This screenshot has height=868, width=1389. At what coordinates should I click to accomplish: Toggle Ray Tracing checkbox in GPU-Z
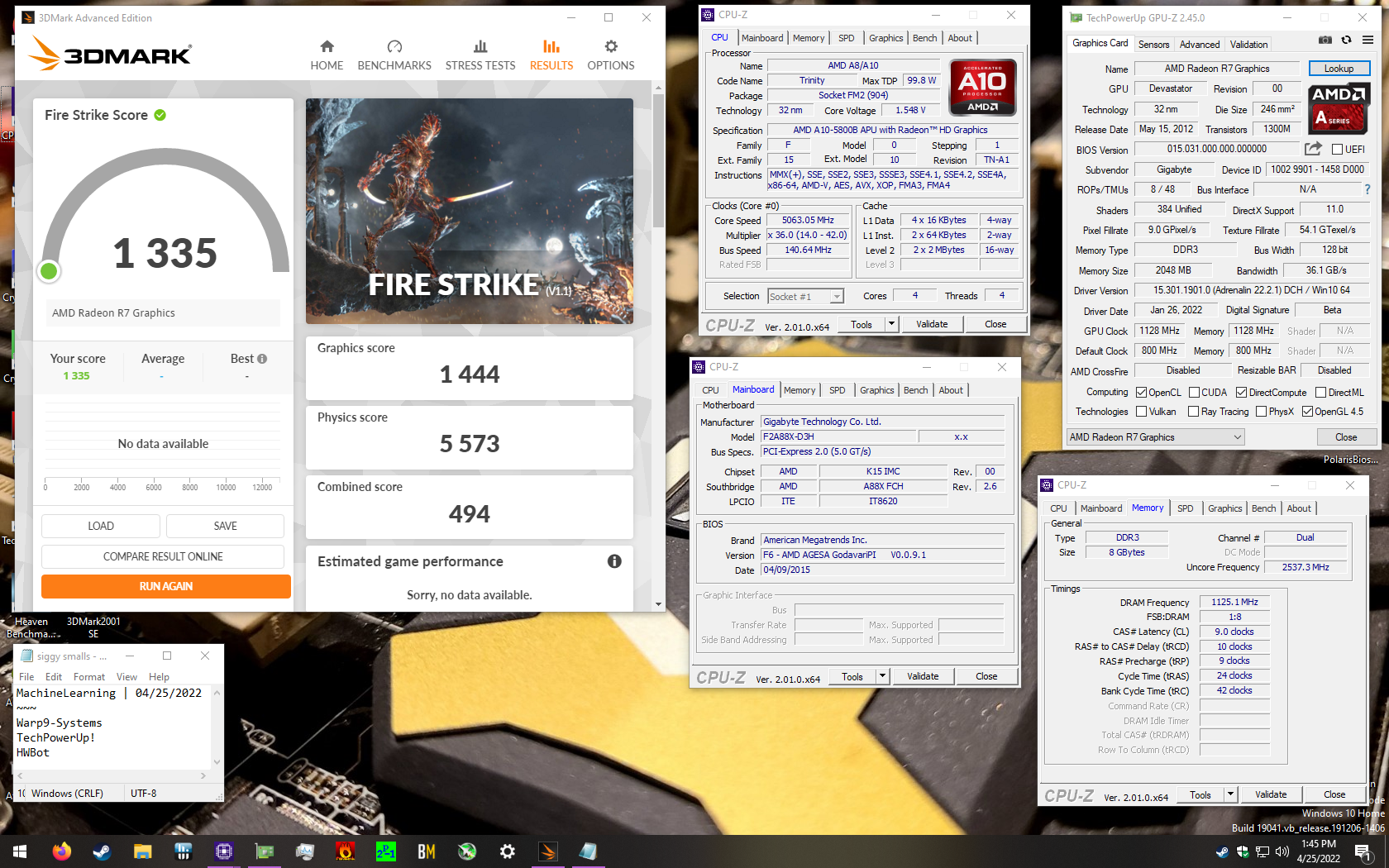tap(1193, 412)
